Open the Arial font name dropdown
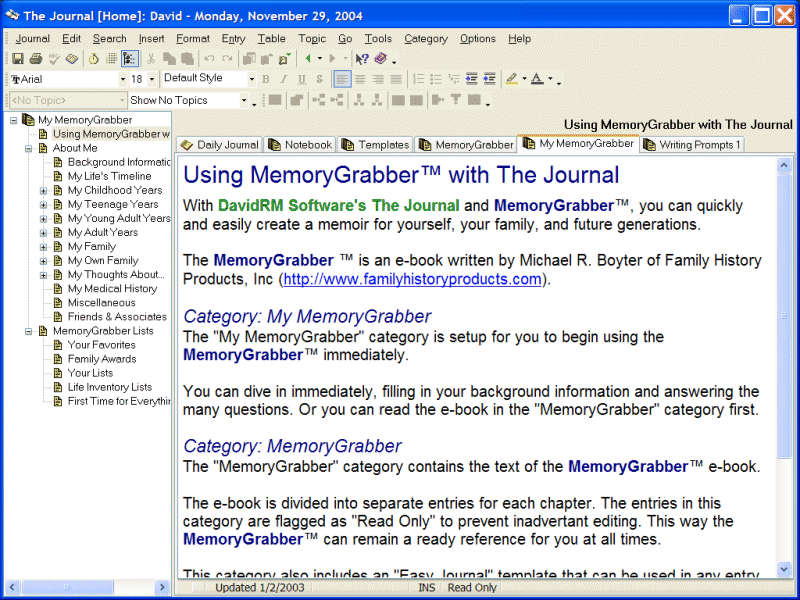The image size is (800, 600). coord(124,79)
